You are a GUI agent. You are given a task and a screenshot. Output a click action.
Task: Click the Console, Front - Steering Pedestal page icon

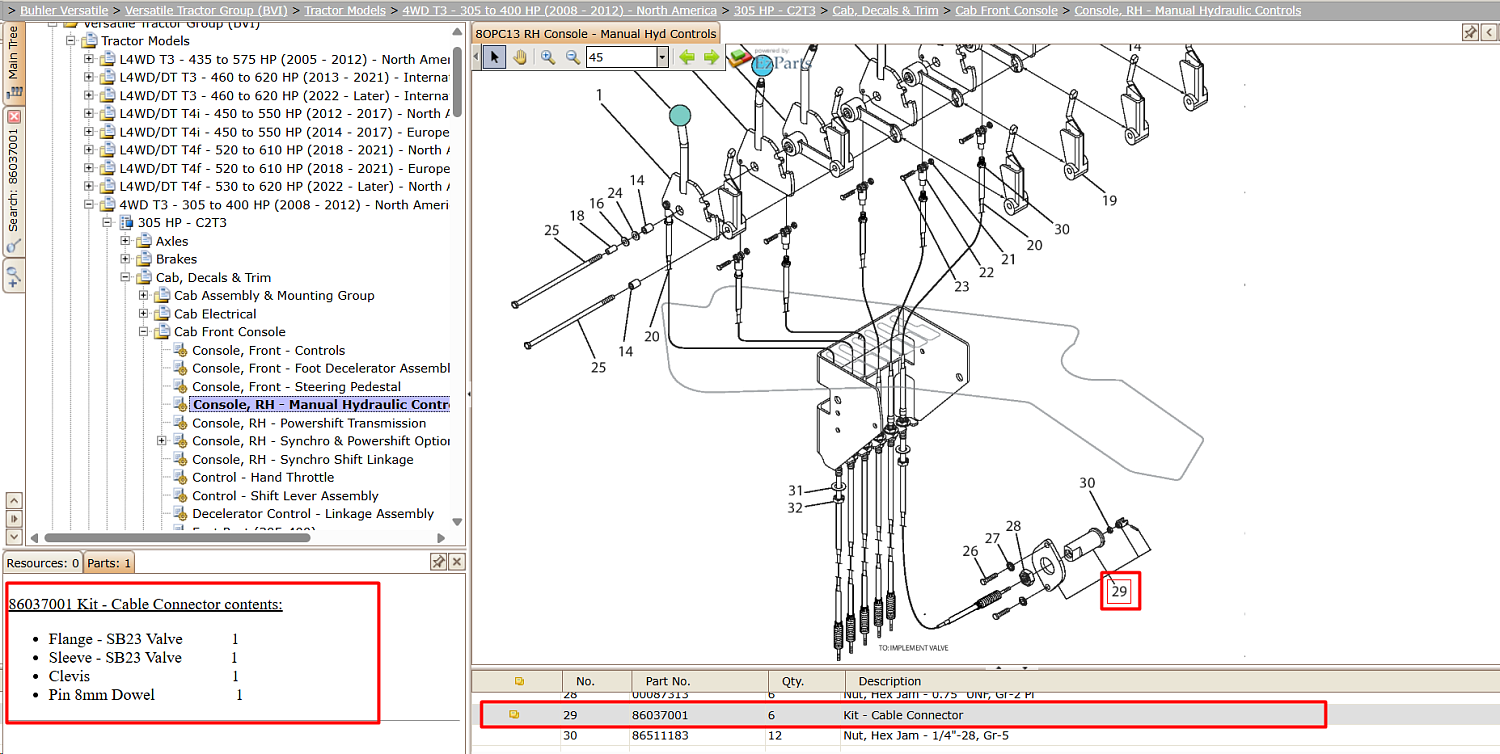click(x=181, y=386)
